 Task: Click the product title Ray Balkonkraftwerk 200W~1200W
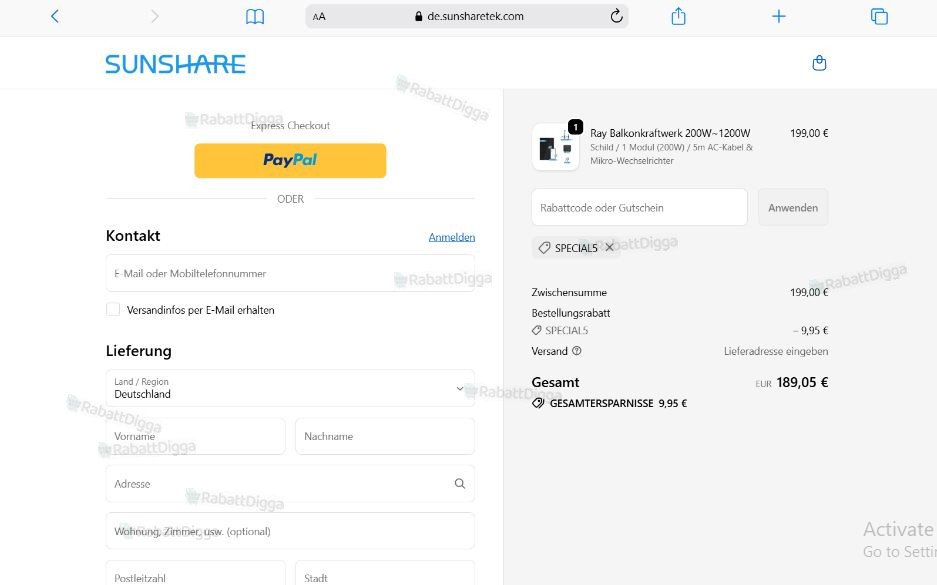[670, 133]
